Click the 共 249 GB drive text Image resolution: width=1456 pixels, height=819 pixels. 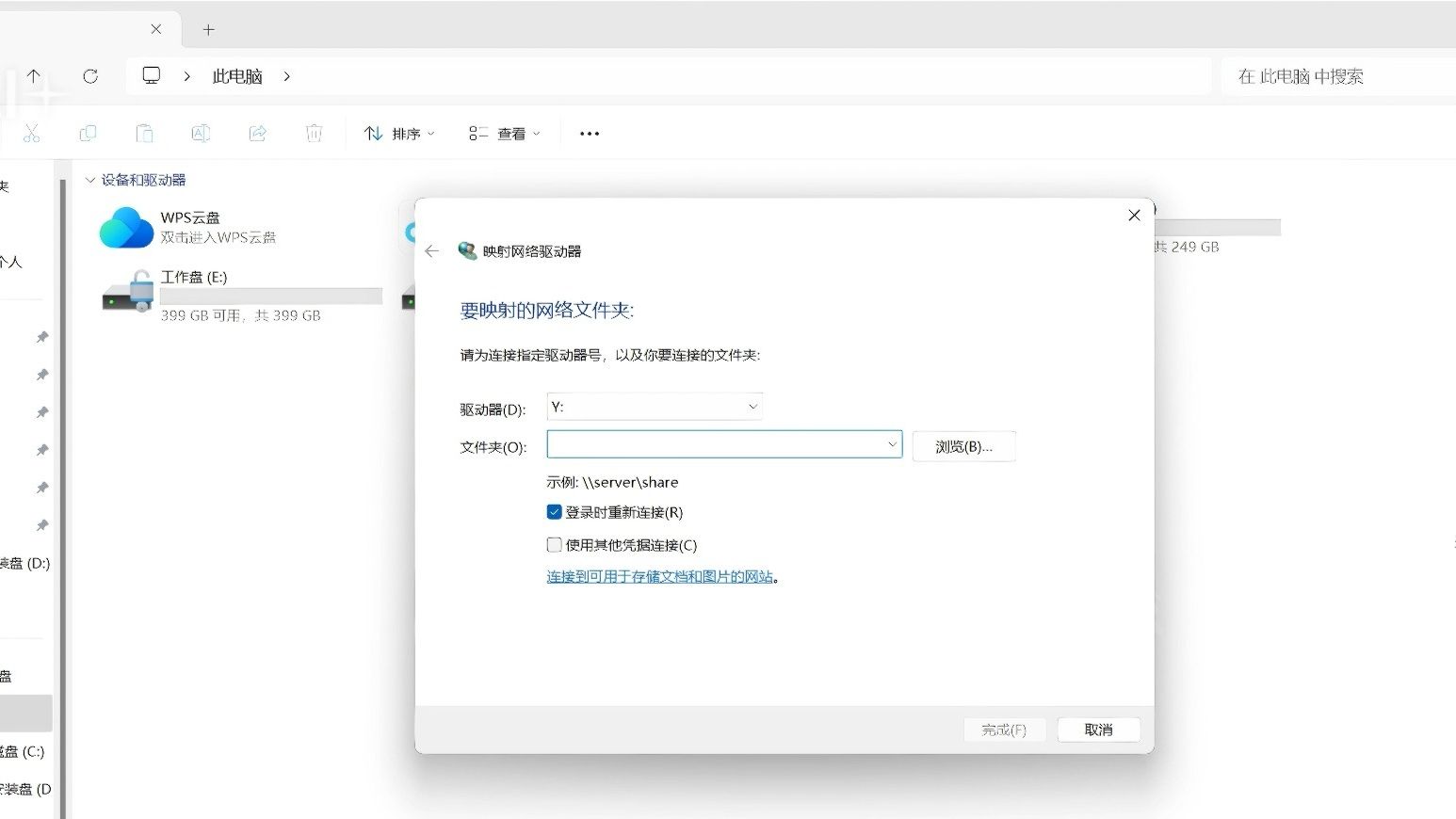pos(1187,247)
